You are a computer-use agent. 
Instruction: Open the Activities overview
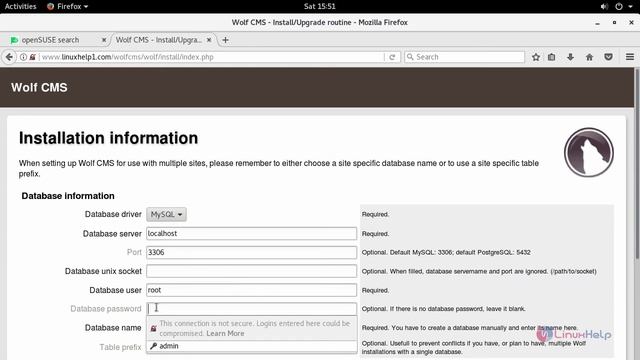(20, 7)
